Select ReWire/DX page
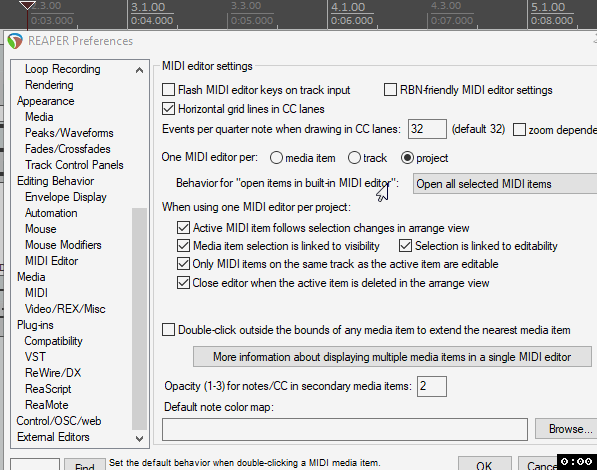Viewport: 597px width, 470px height. (53, 373)
